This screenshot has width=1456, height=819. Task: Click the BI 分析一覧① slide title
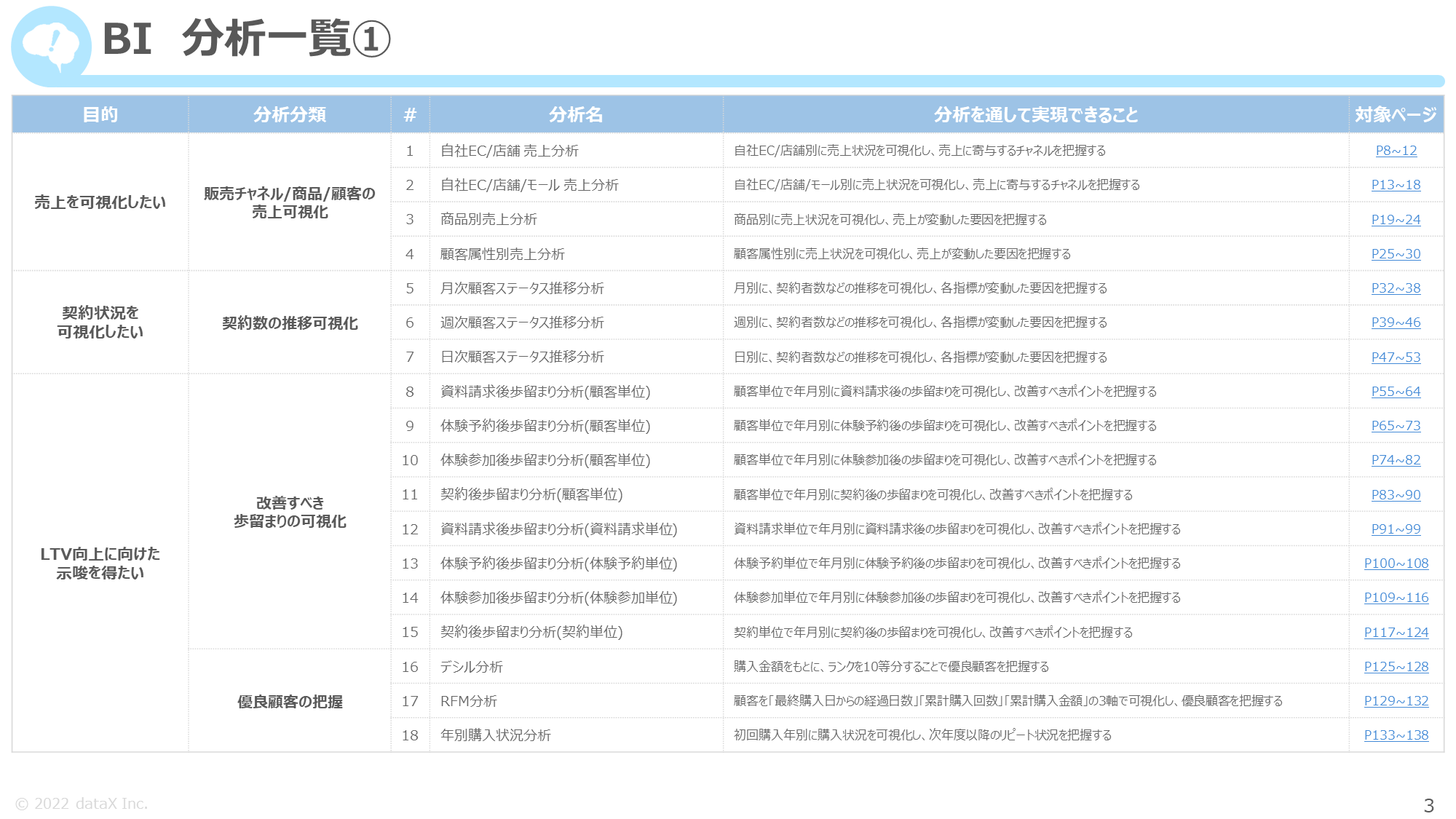click(247, 39)
